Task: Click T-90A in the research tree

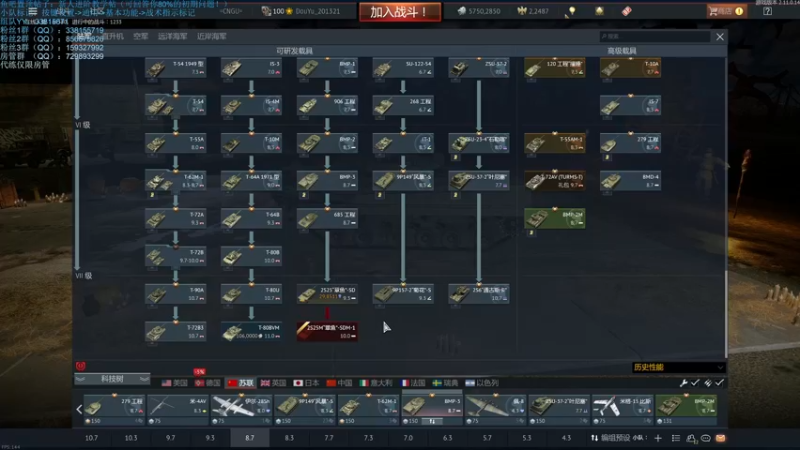Action: (x=176, y=294)
